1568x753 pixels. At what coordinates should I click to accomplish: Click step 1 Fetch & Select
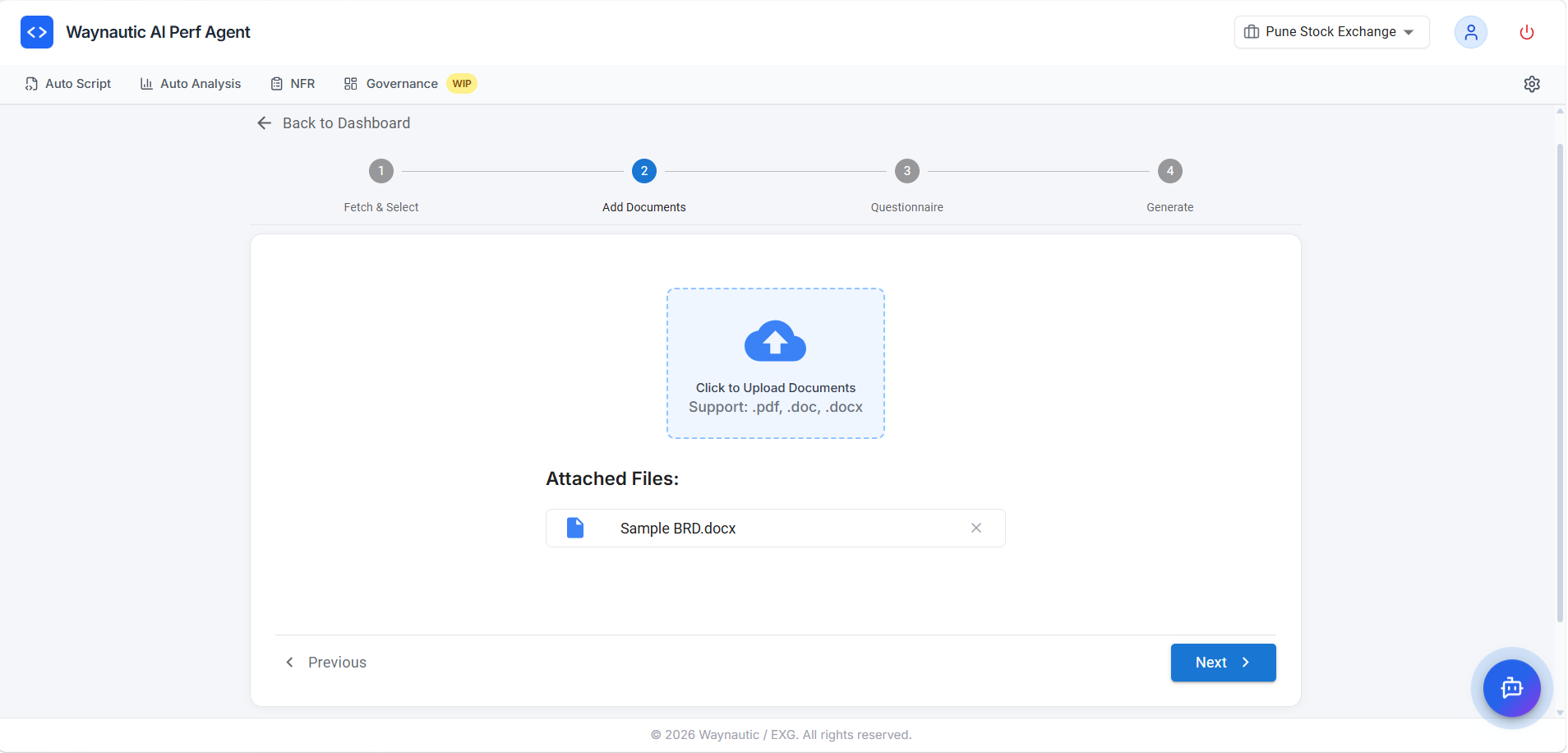[380, 171]
